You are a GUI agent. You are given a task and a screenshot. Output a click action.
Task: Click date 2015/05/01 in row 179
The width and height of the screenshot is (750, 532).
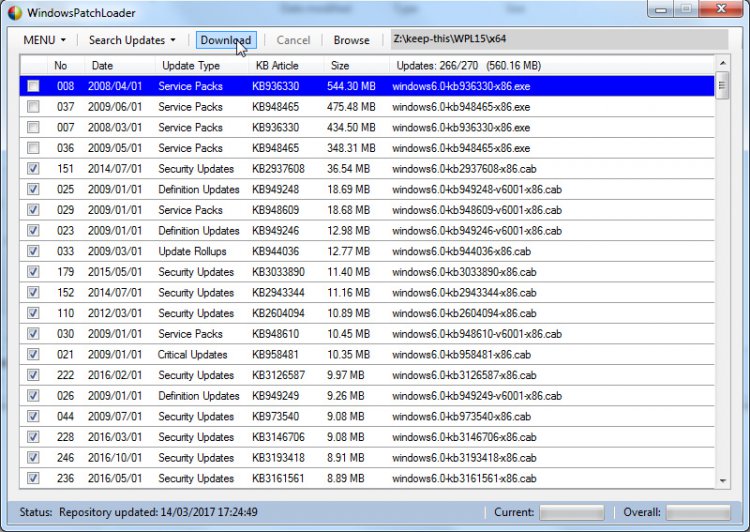coord(115,272)
